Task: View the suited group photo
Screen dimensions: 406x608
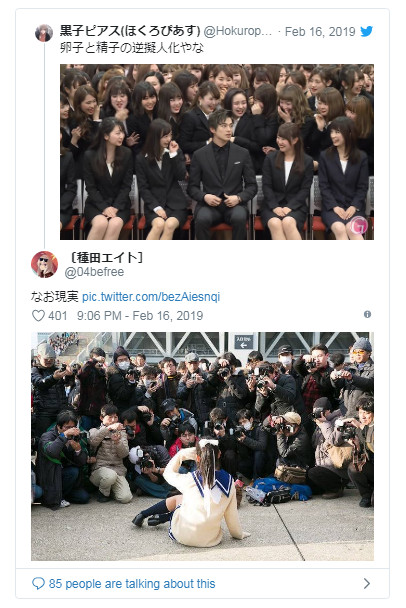Action: (217, 152)
